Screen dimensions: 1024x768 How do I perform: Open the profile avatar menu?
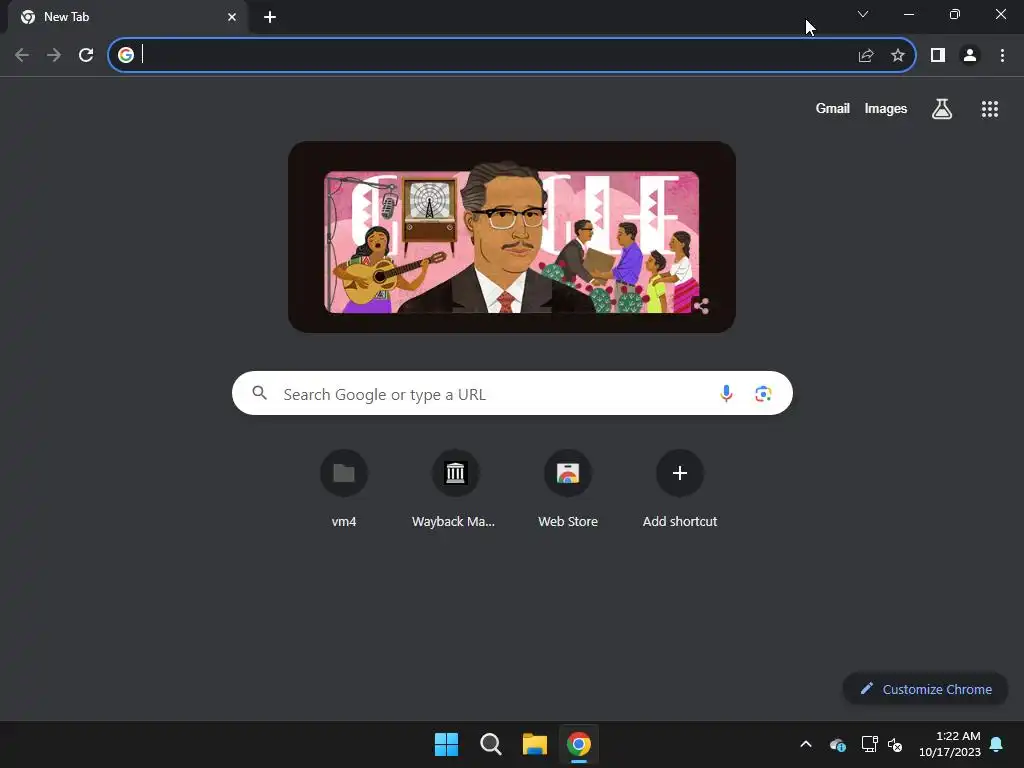tap(970, 55)
